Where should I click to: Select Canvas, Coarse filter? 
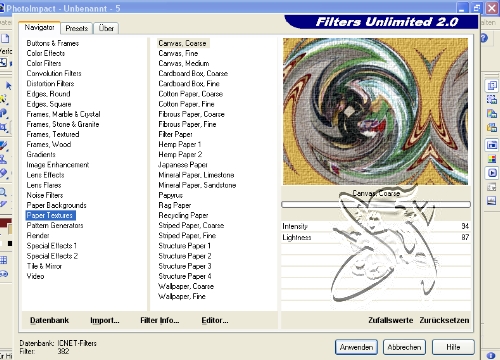pyautogui.click(x=183, y=43)
